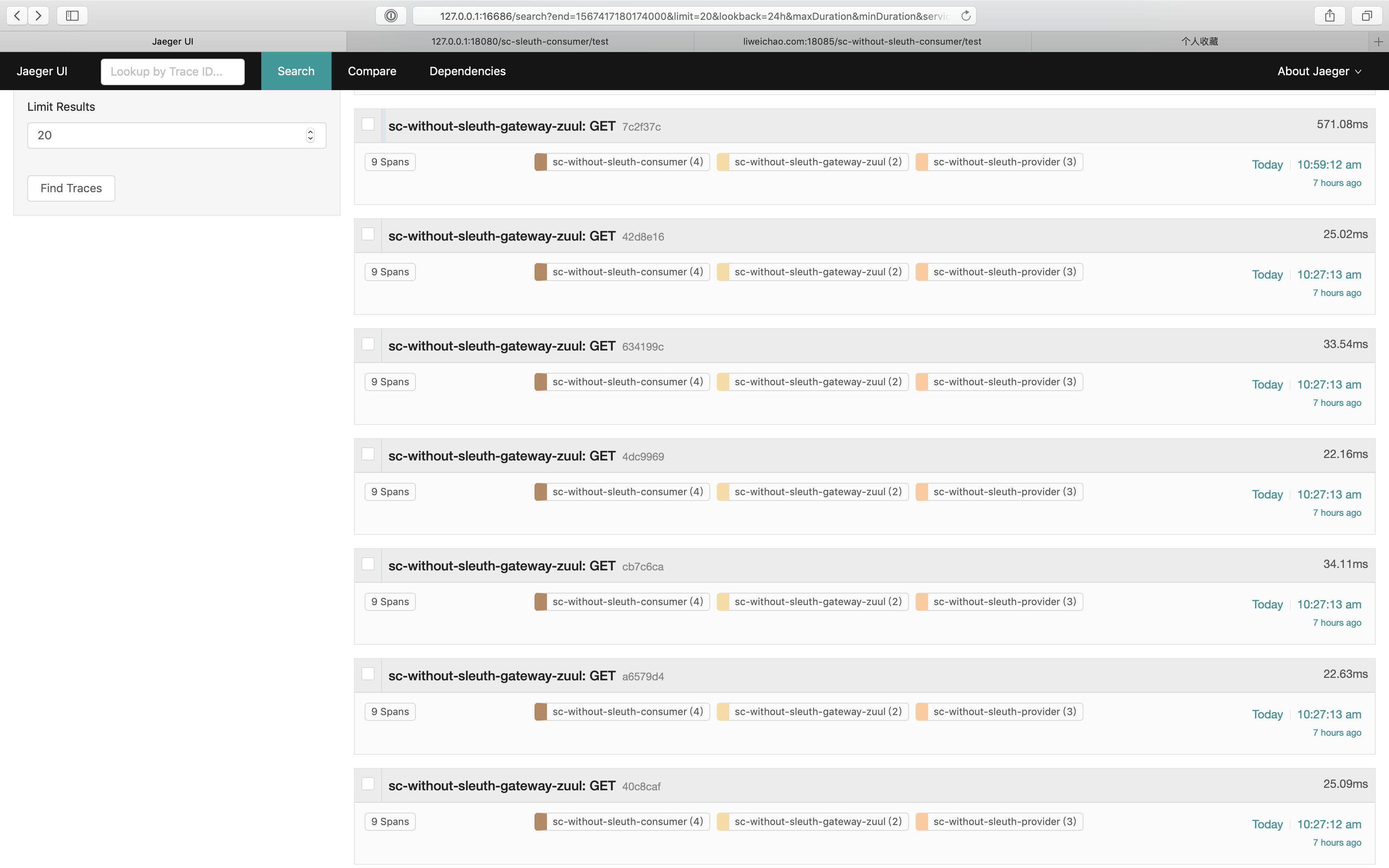
Task: Show the tab overview icon
Action: pyautogui.click(x=1367, y=16)
